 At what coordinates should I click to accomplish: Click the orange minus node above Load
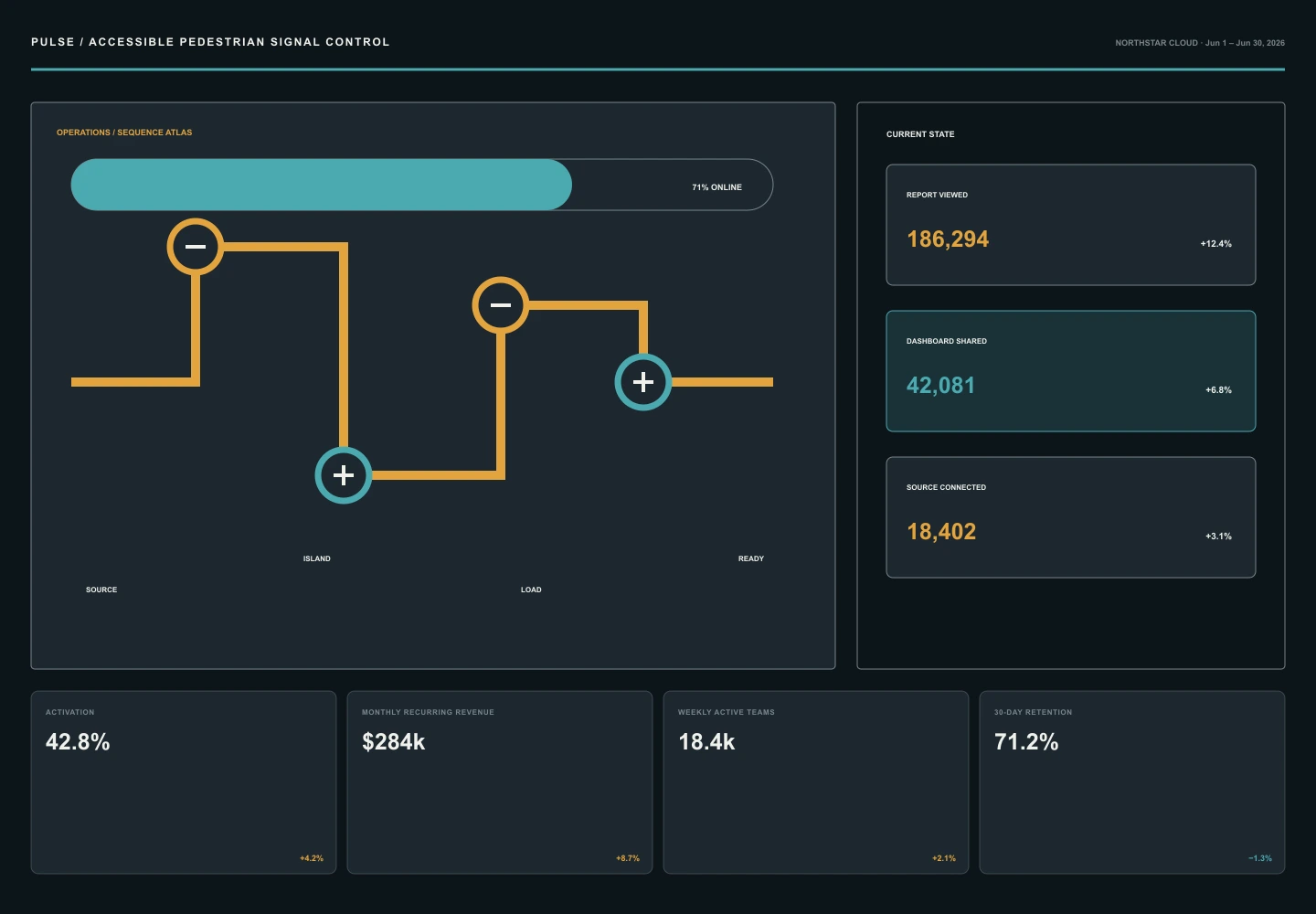[x=501, y=305]
